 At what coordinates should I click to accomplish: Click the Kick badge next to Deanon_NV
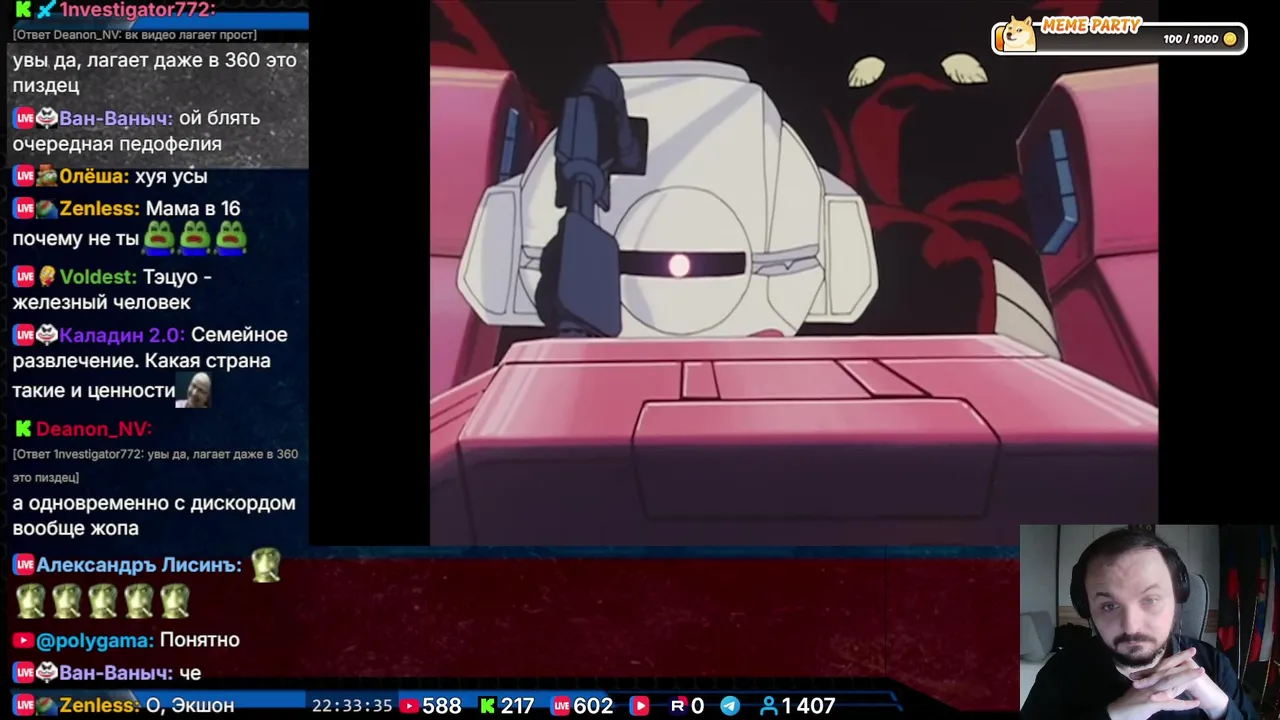pos(22,429)
